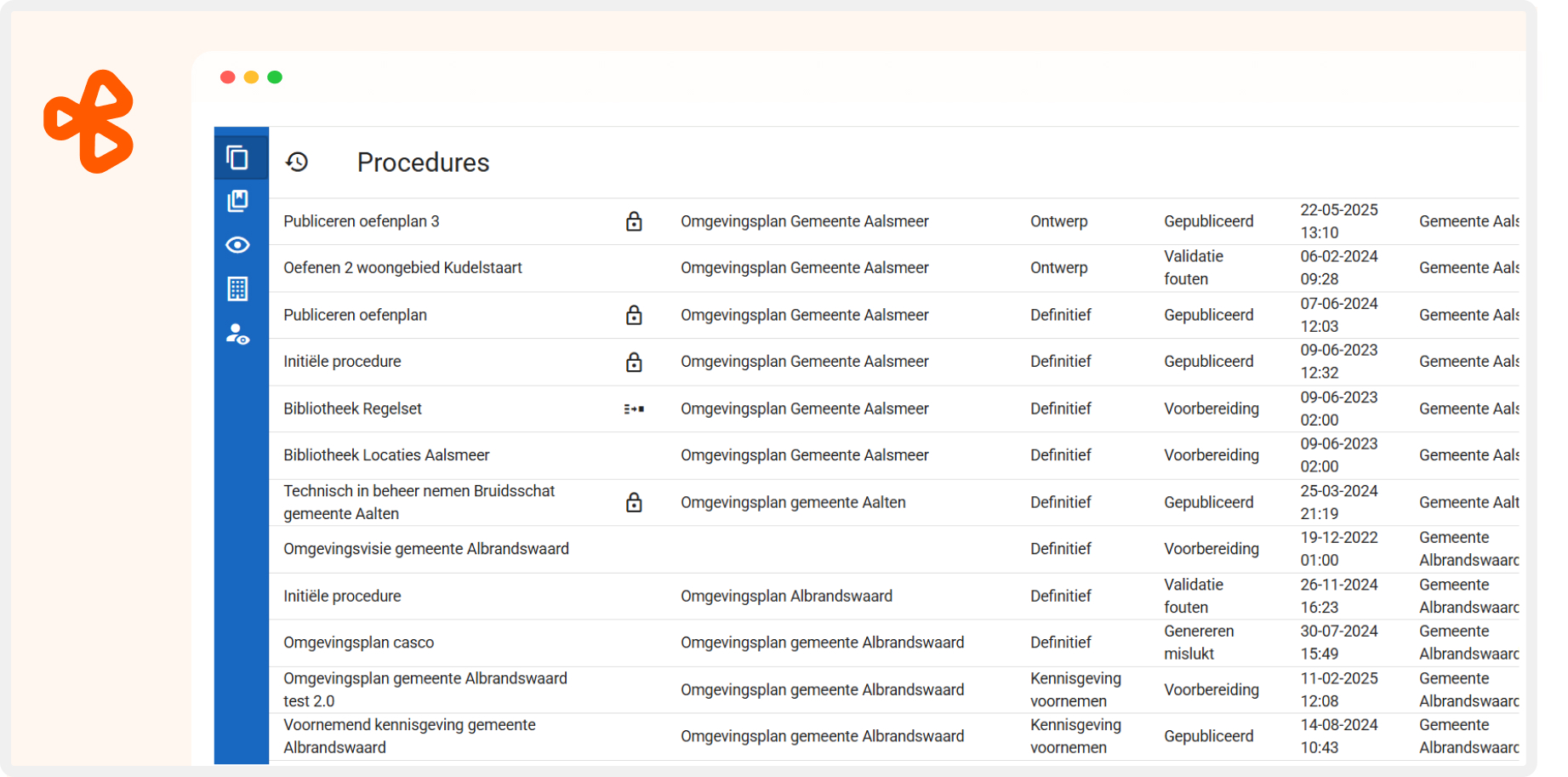The image size is (1568, 777).
Task: Toggle the lock on Technisch in beheer nemen Bruidsschat
Action: tap(634, 502)
